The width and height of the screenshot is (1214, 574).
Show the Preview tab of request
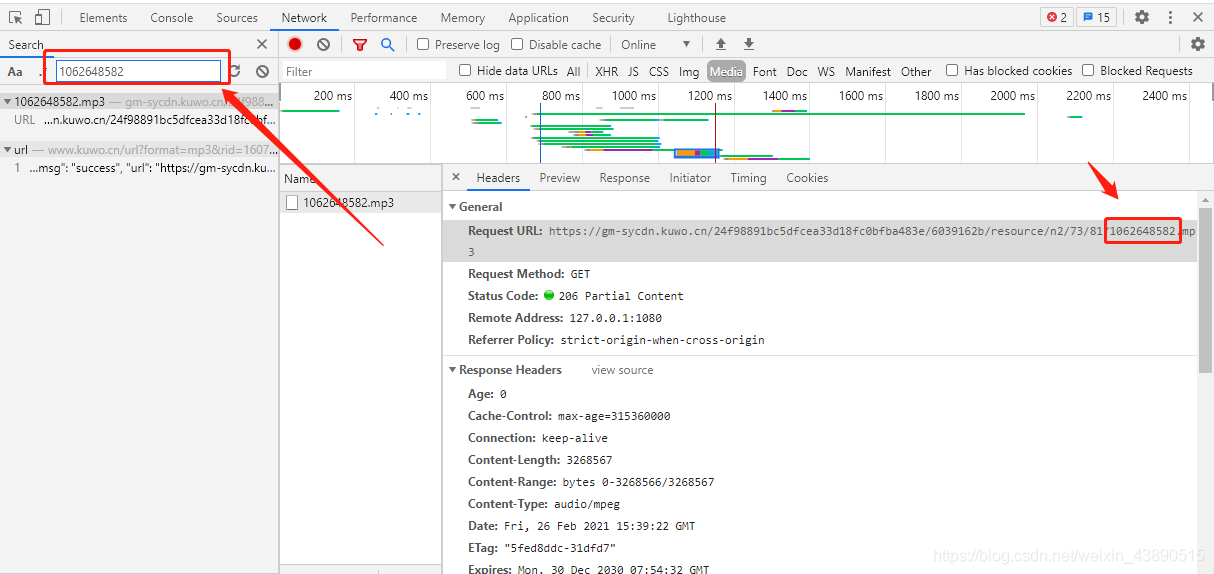(560, 177)
